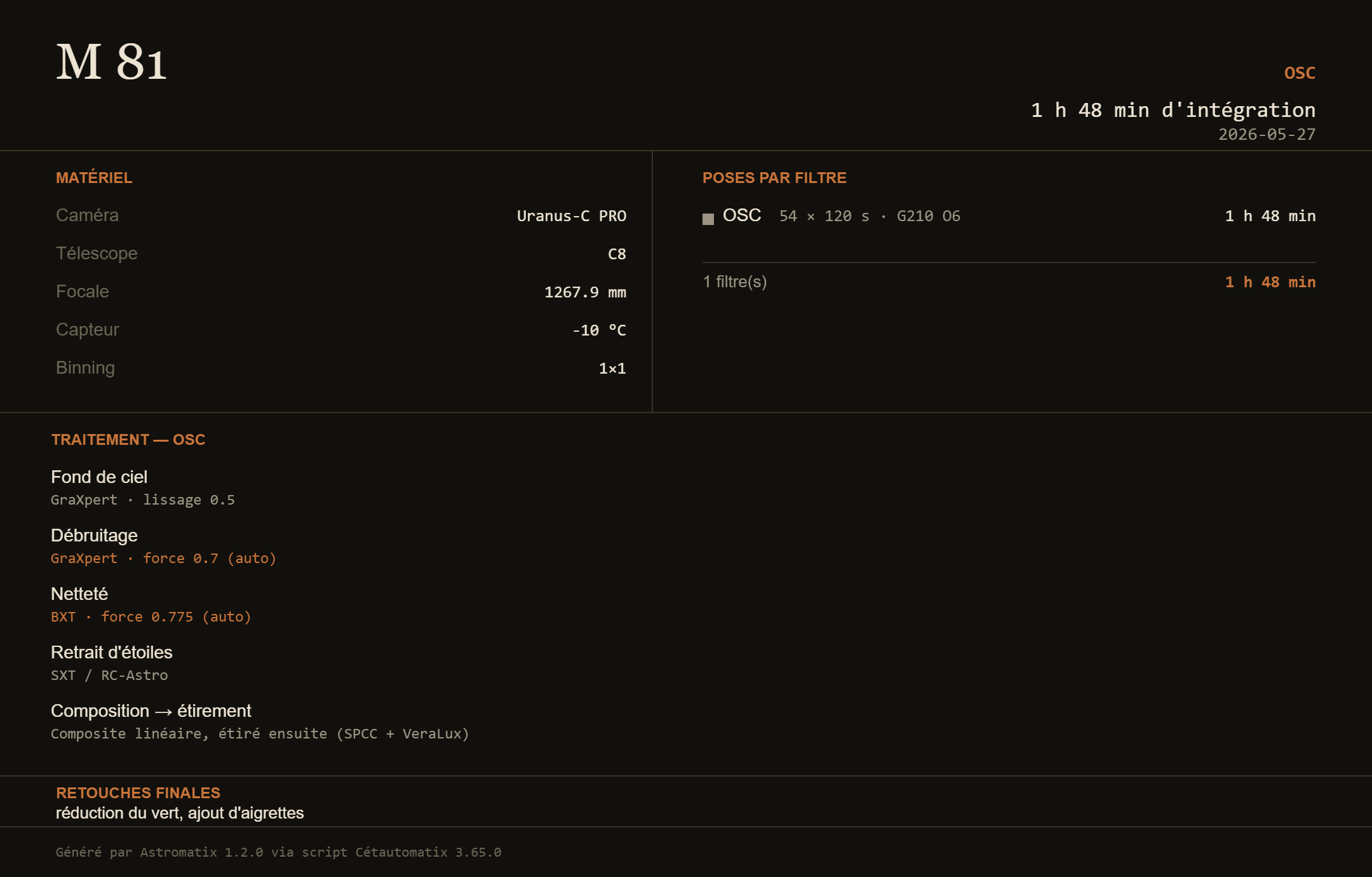Click the BXT force 0.775 (auto) link
This screenshot has height=877, width=1372.
click(x=151, y=617)
